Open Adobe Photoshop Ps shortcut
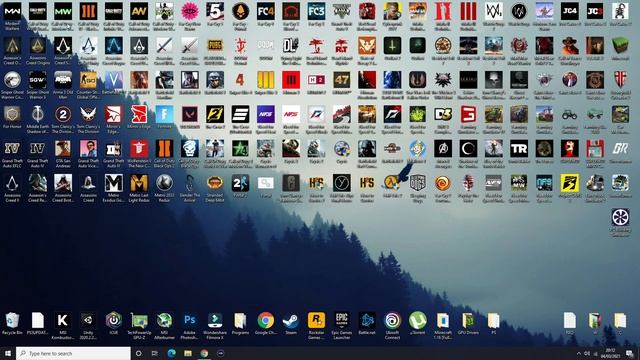The height and width of the screenshot is (360, 640). (x=189, y=321)
